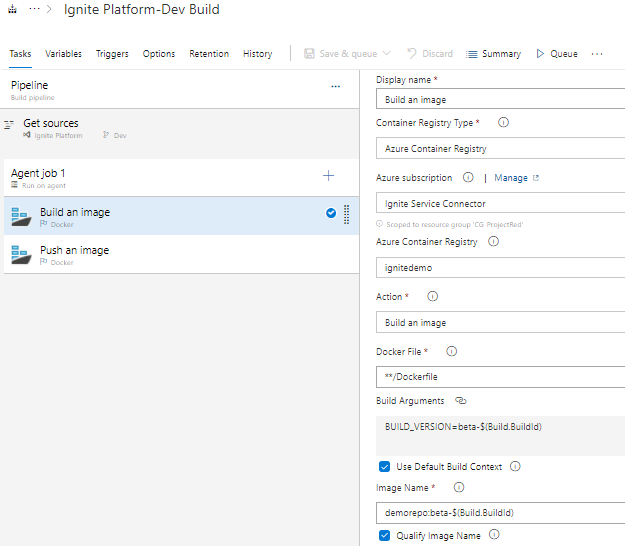Expand the Save & queue dropdown arrow

click(386, 53)
